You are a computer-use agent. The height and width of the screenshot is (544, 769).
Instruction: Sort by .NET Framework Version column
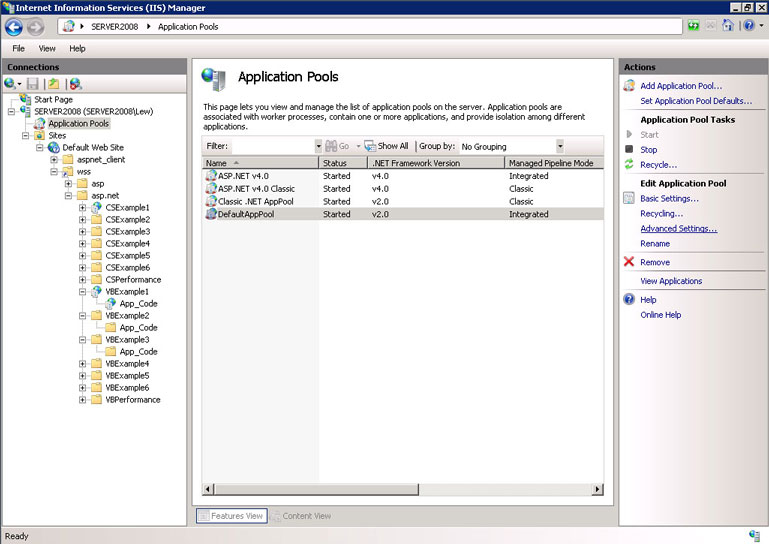[x=436, y=163]
